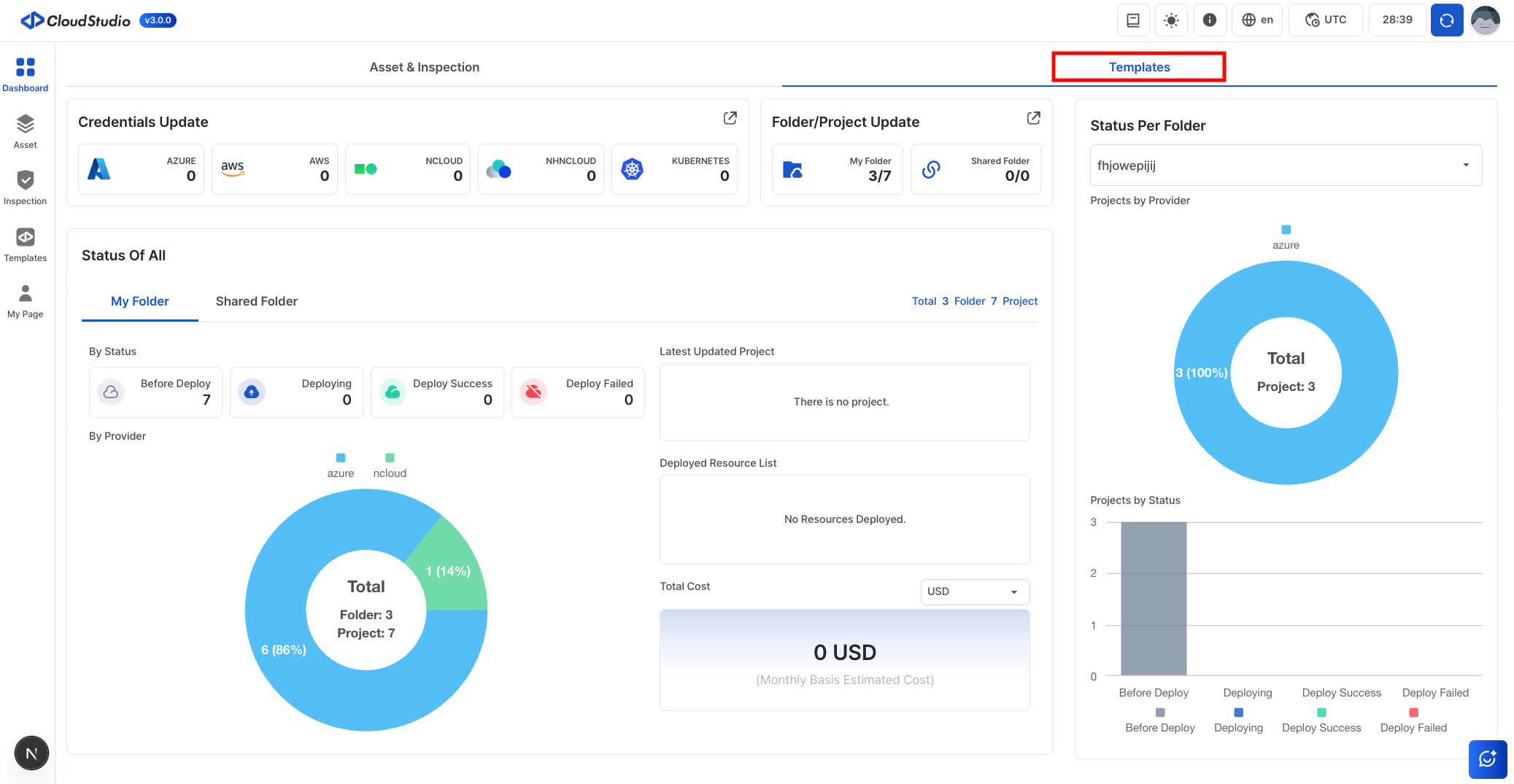Open Asset page from sidebar
1514x784 pixels.
(25, 131)
